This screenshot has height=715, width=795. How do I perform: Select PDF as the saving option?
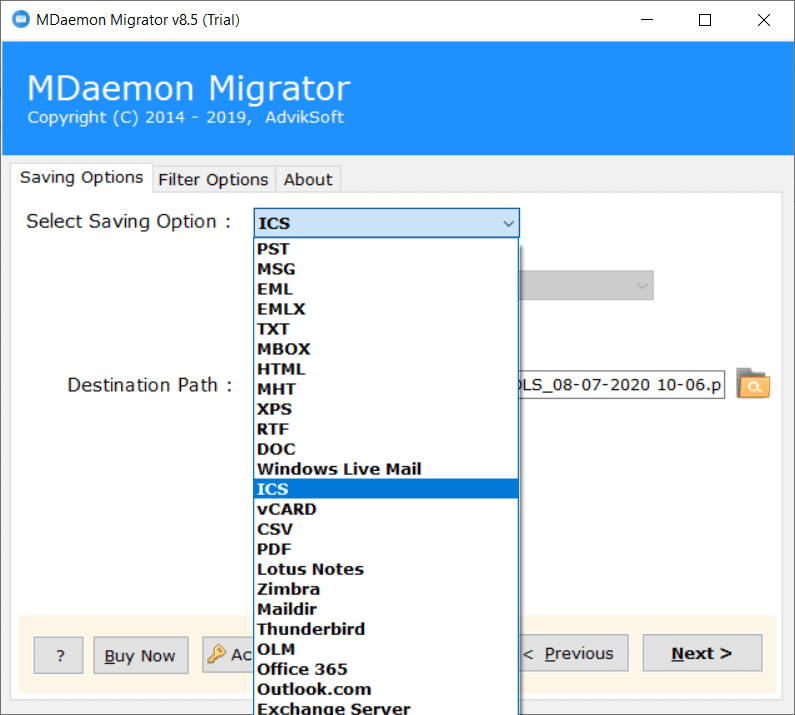[x=386, y=549]
